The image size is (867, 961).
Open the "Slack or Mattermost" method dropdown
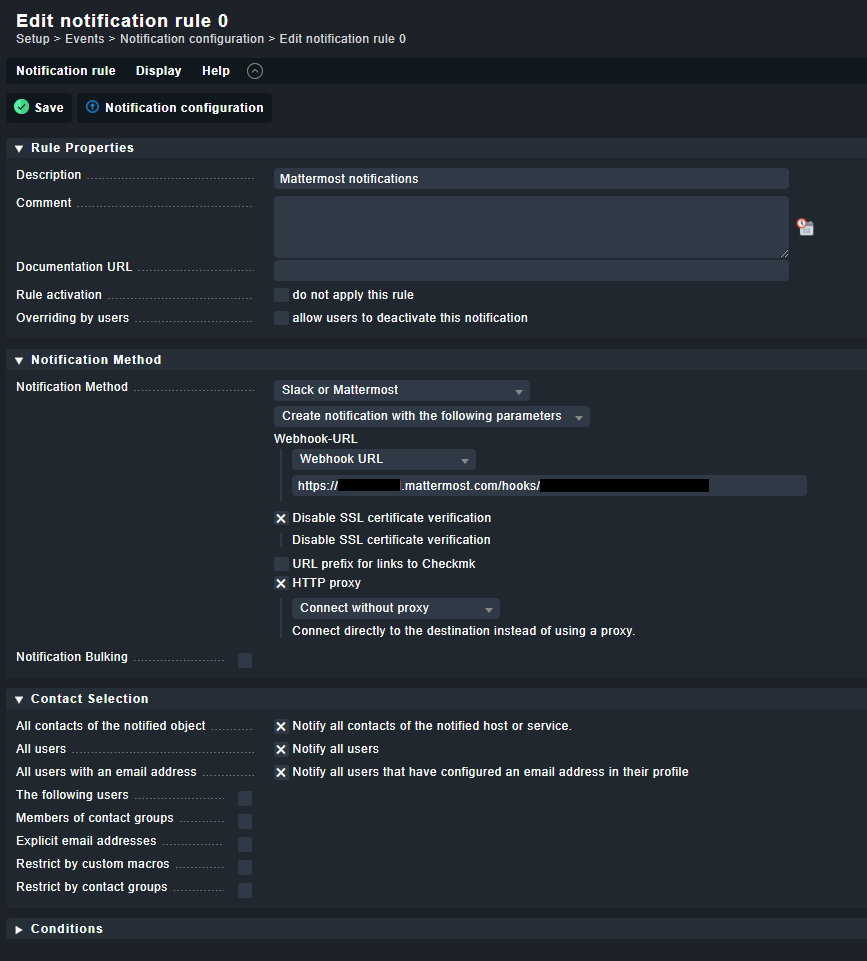(x=401, y=390)
